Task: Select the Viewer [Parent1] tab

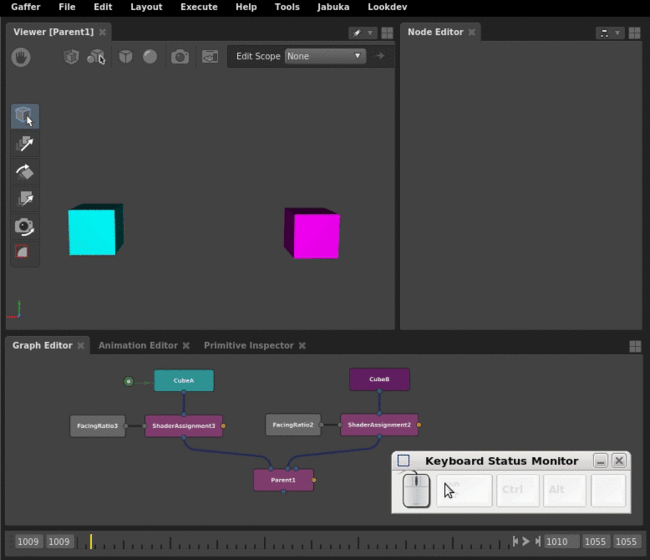Action: click(53, 32)
